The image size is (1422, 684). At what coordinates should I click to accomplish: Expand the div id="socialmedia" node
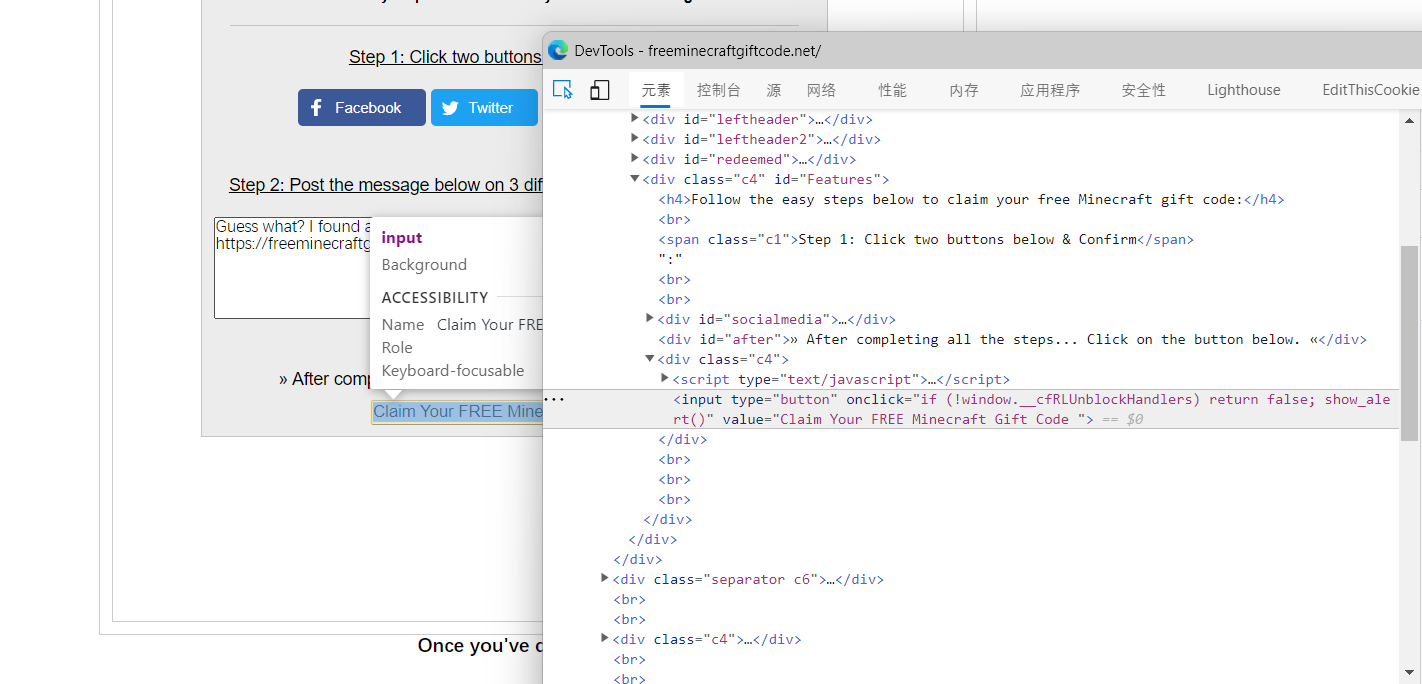(650, 319)
